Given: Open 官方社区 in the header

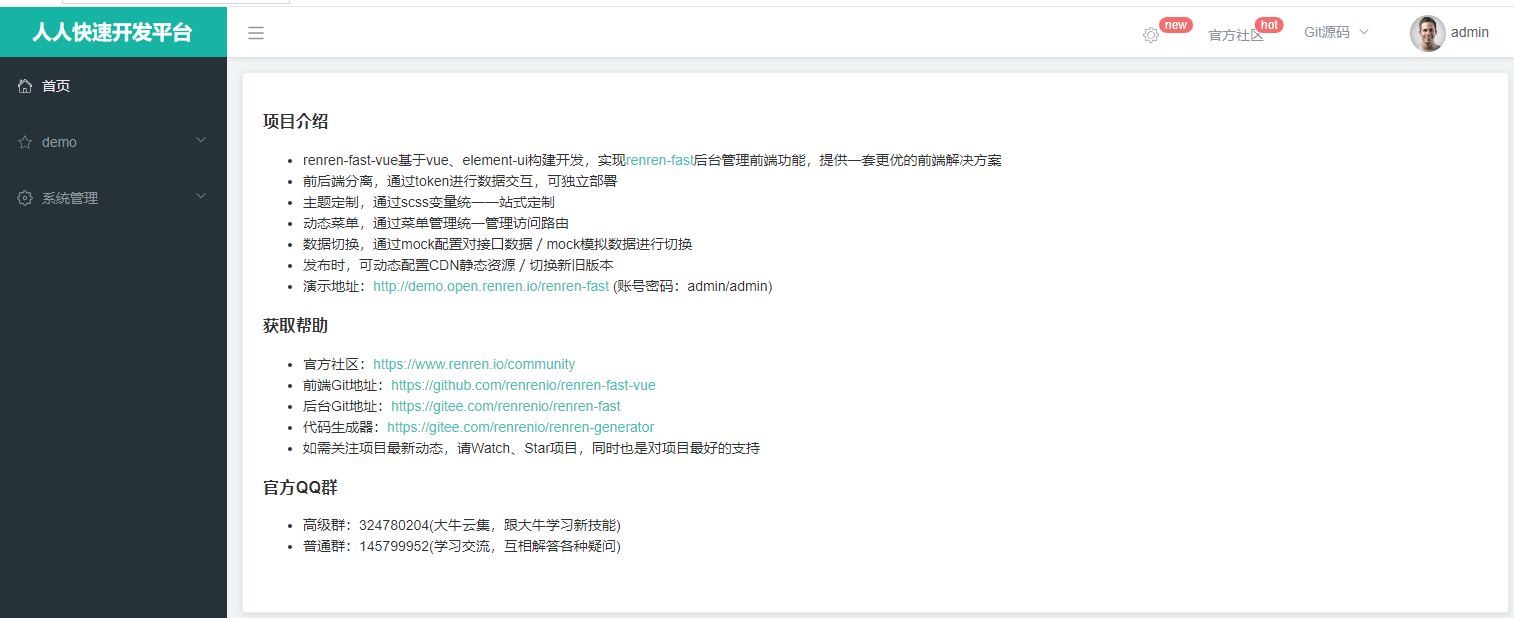Looking at the screenshot, I should 1236,35.
